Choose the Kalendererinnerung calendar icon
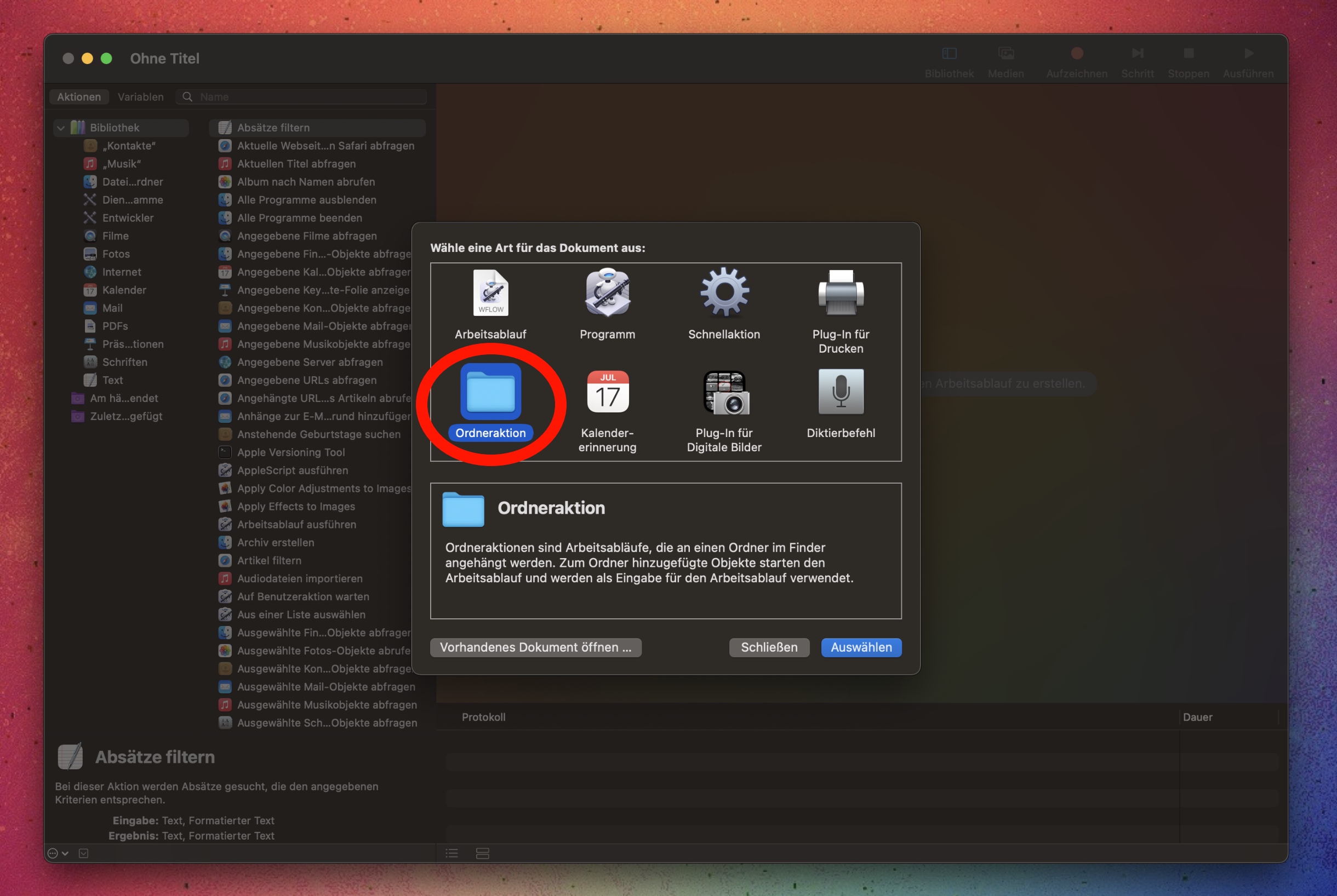Viewport: 1337px width, 896px height. (607, 392)
